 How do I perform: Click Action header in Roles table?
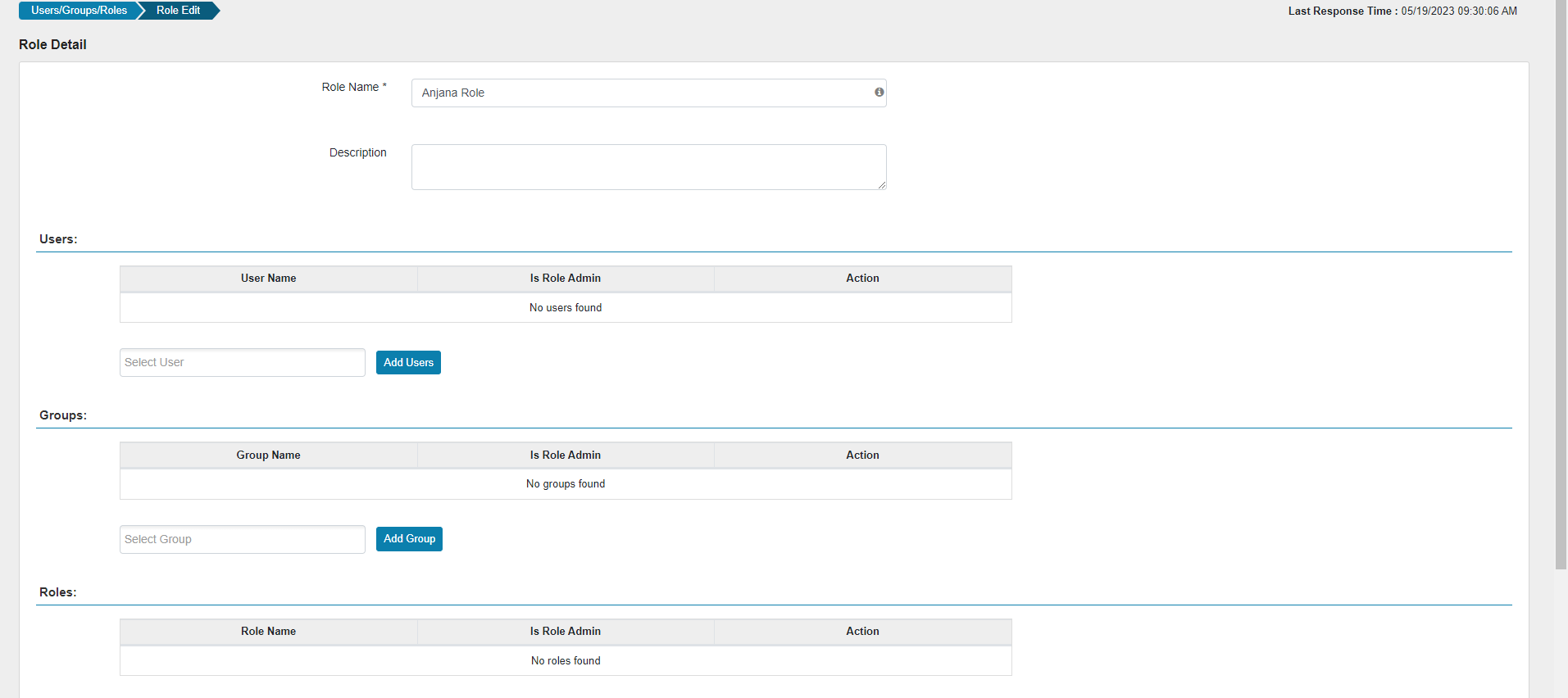pyautogui.click(x=862, y=632)
